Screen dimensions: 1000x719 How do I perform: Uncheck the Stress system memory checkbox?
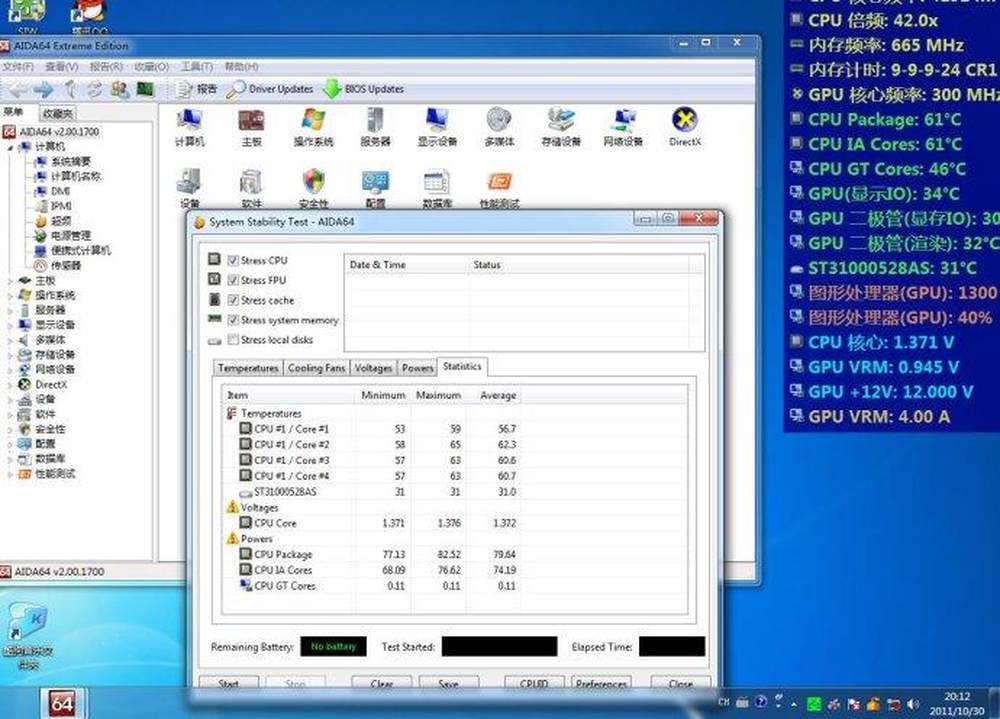coord(233,320)
